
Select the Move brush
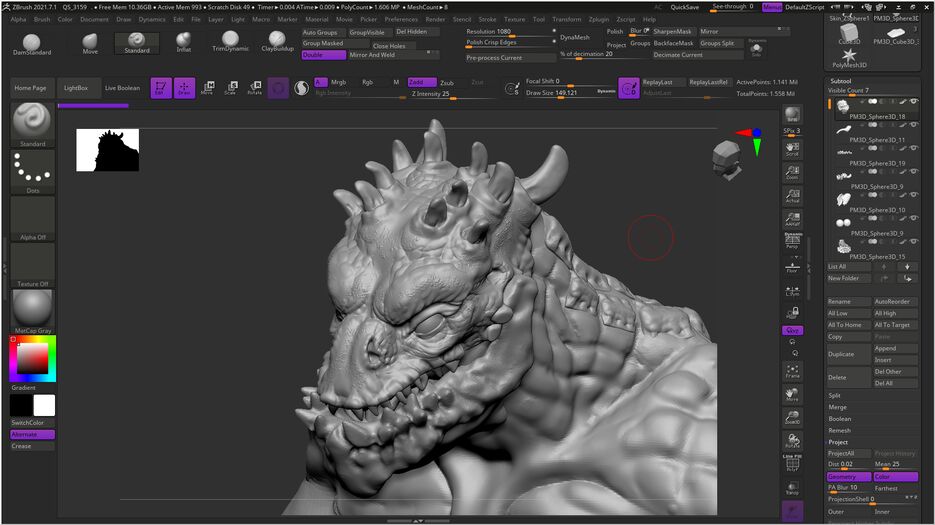90,44
